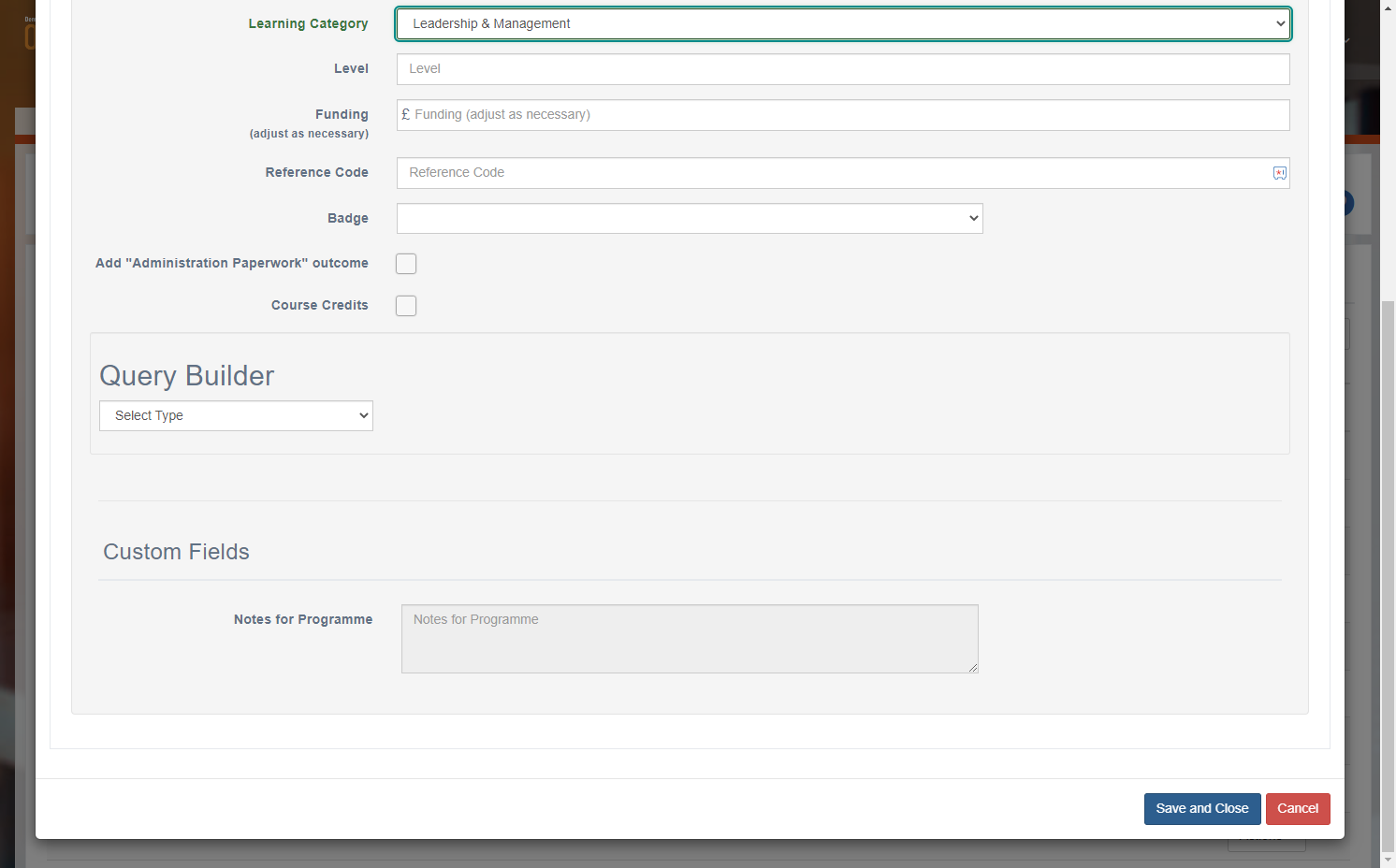Click the Badge label
1396x868 pixels.
(x=348, y=219)
